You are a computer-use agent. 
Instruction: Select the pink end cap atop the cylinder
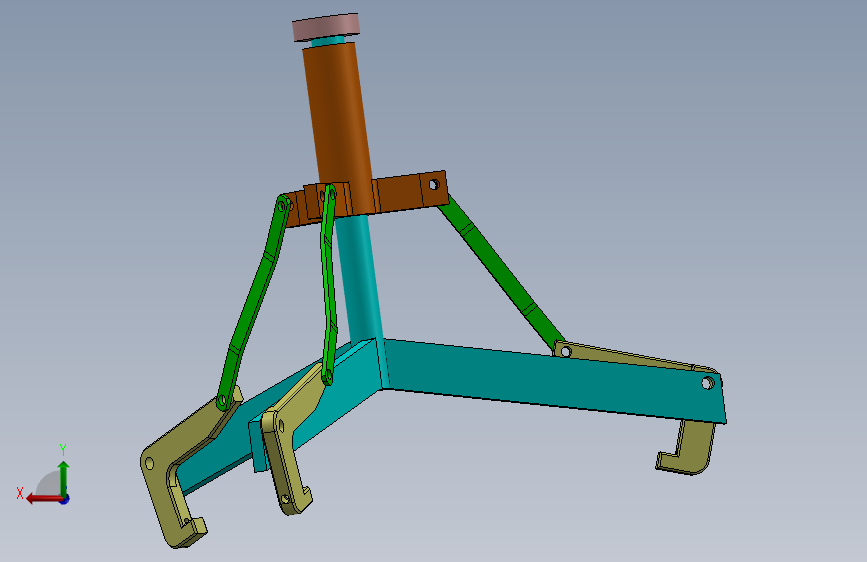(x=326, y=27)
